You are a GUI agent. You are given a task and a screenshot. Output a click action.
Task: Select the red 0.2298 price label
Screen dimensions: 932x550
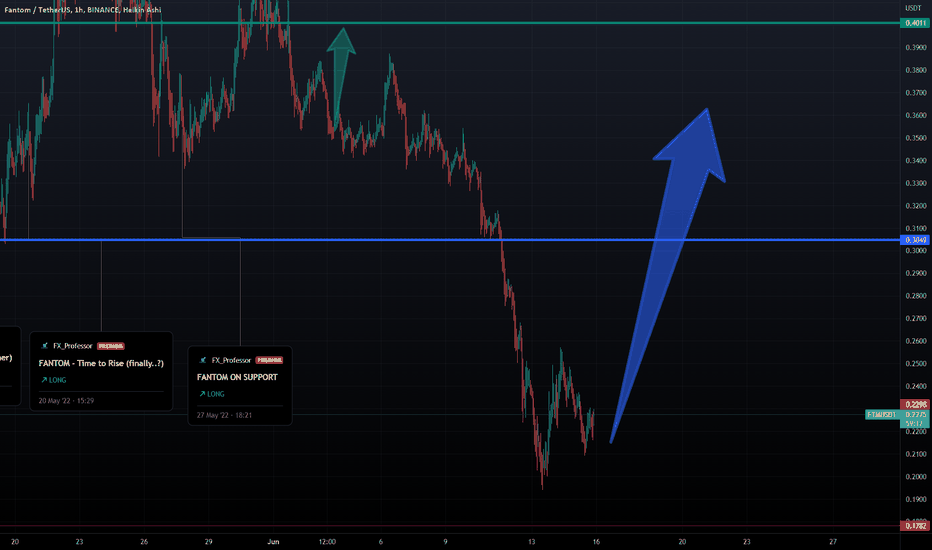[915, 404]
